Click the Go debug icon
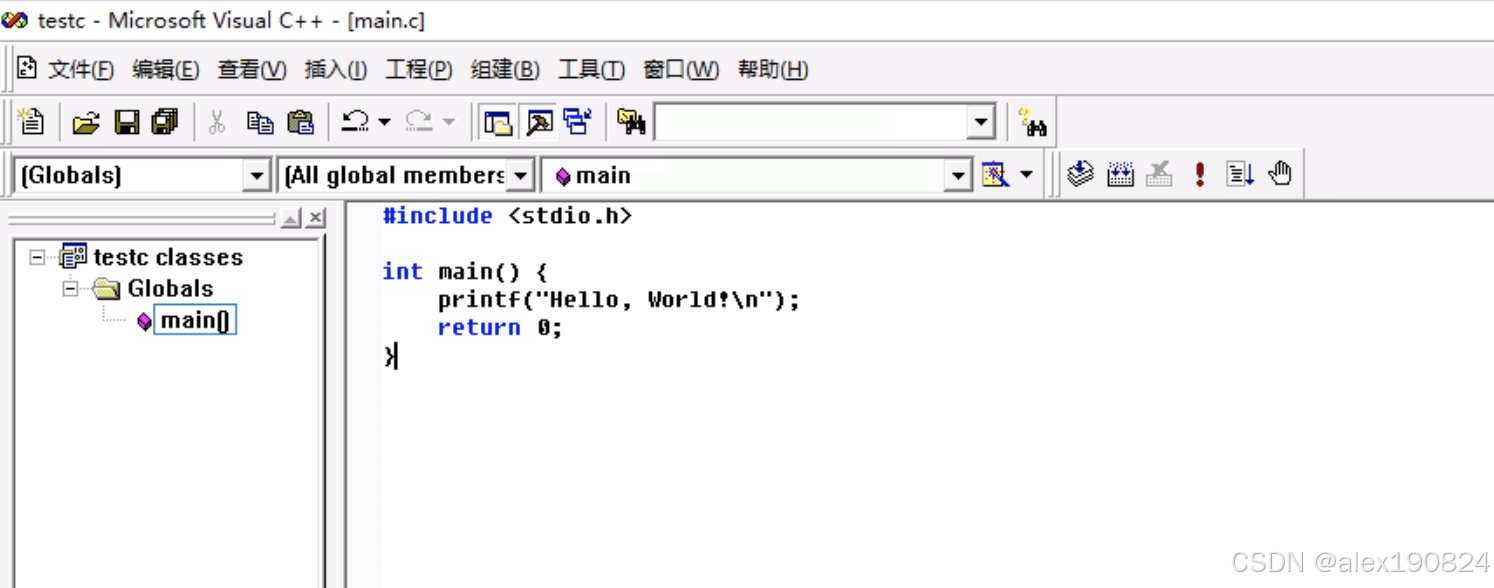Screen dimensions: 1494x588 click(x=1240, y=174)
